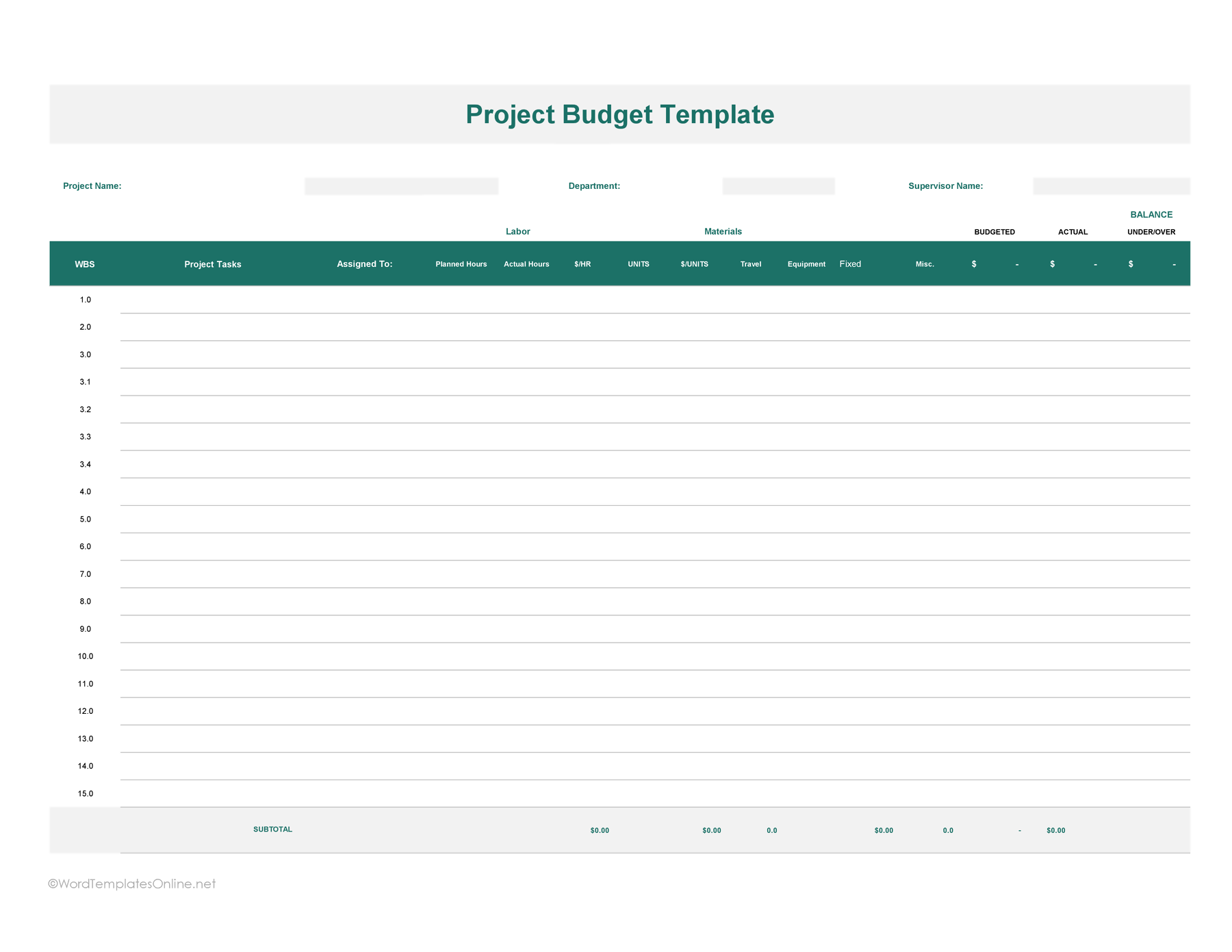Click the UNDER/OVER heading

click(1151, 232)
